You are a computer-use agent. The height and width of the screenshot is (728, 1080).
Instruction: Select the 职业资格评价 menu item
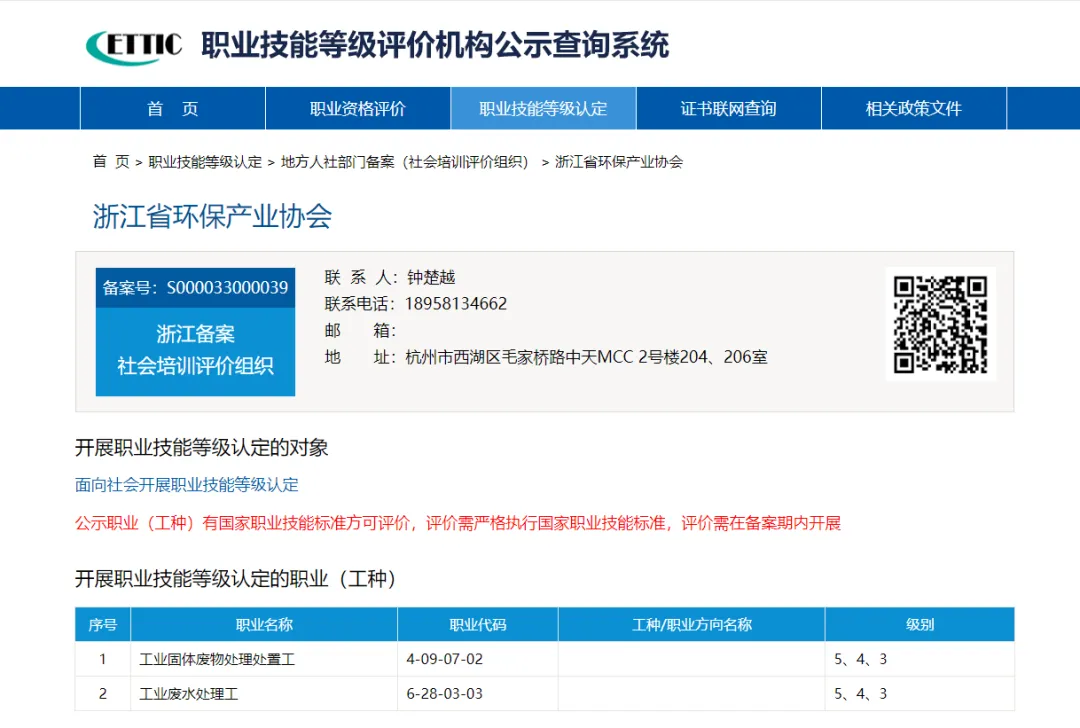pyautogui.click(x=358, y=109)
